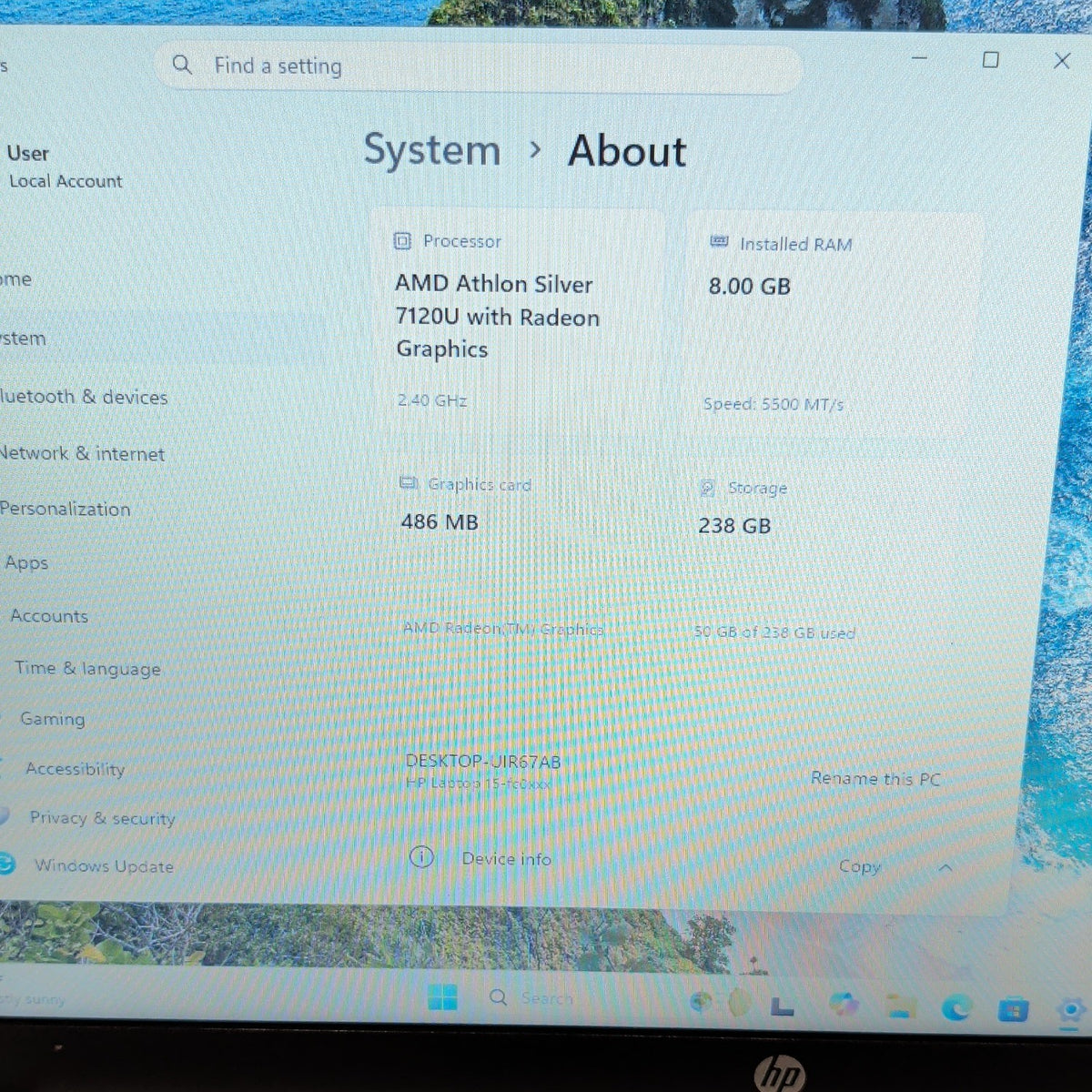Click the 238 GB storage value
Image resolution: width=1092 pixels, height=1092 pixels.
point(734,526)
